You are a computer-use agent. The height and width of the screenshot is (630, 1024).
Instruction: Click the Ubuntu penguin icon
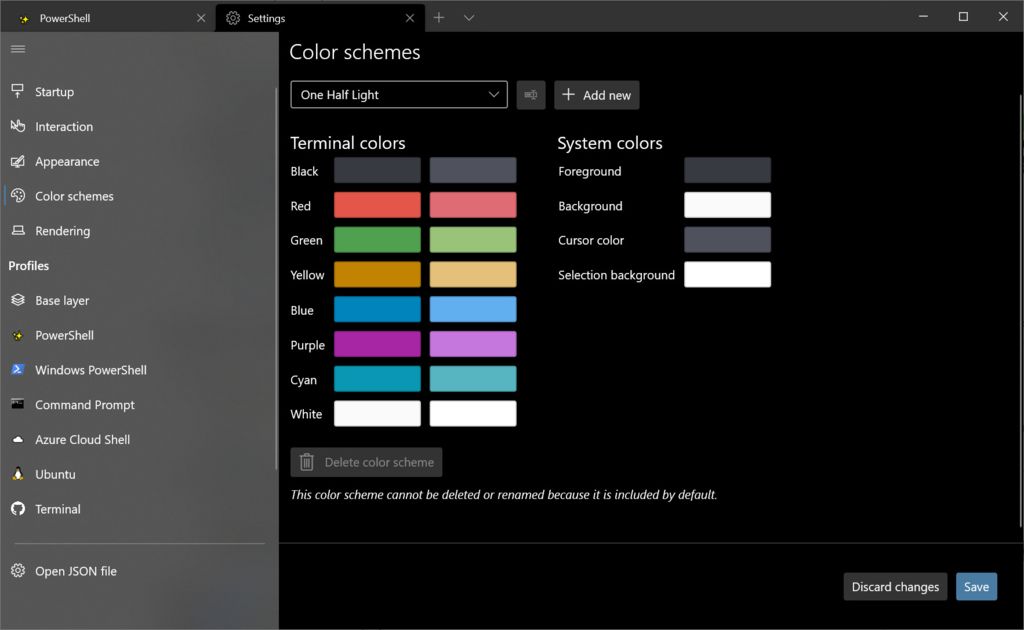coord(18,474)
